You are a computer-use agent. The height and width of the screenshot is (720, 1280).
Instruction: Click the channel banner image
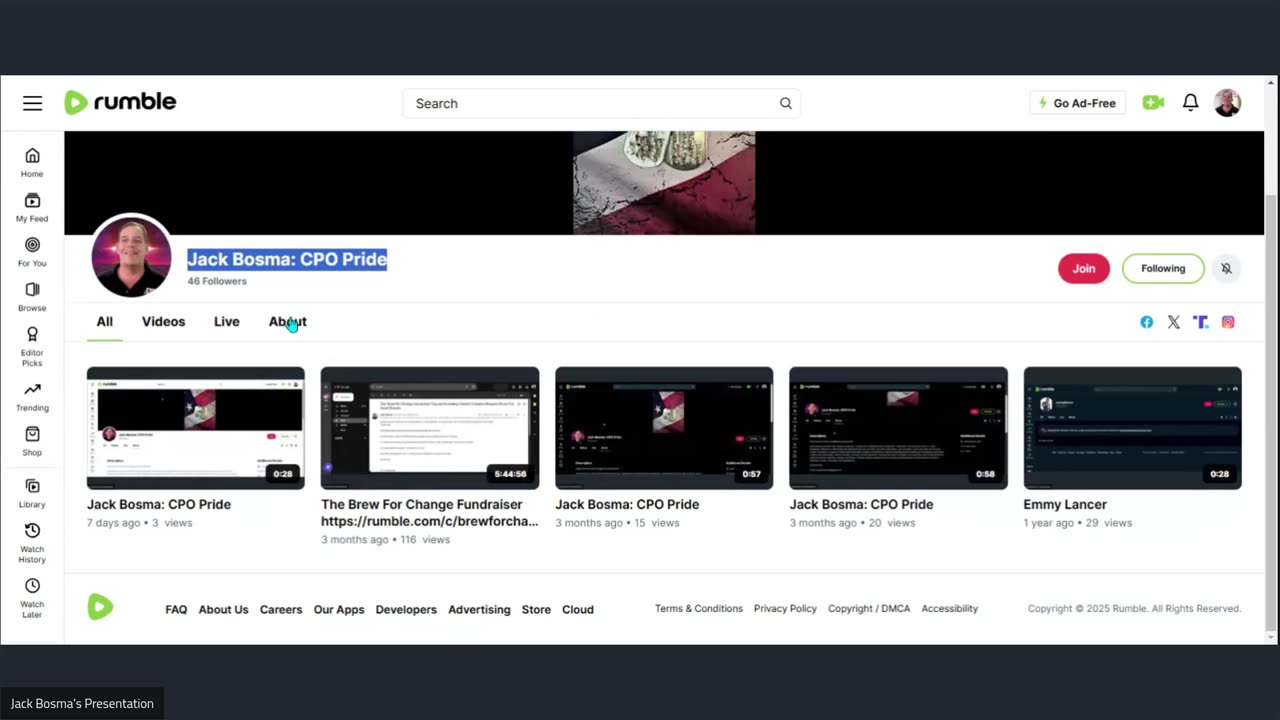click(x=664, y=183)
